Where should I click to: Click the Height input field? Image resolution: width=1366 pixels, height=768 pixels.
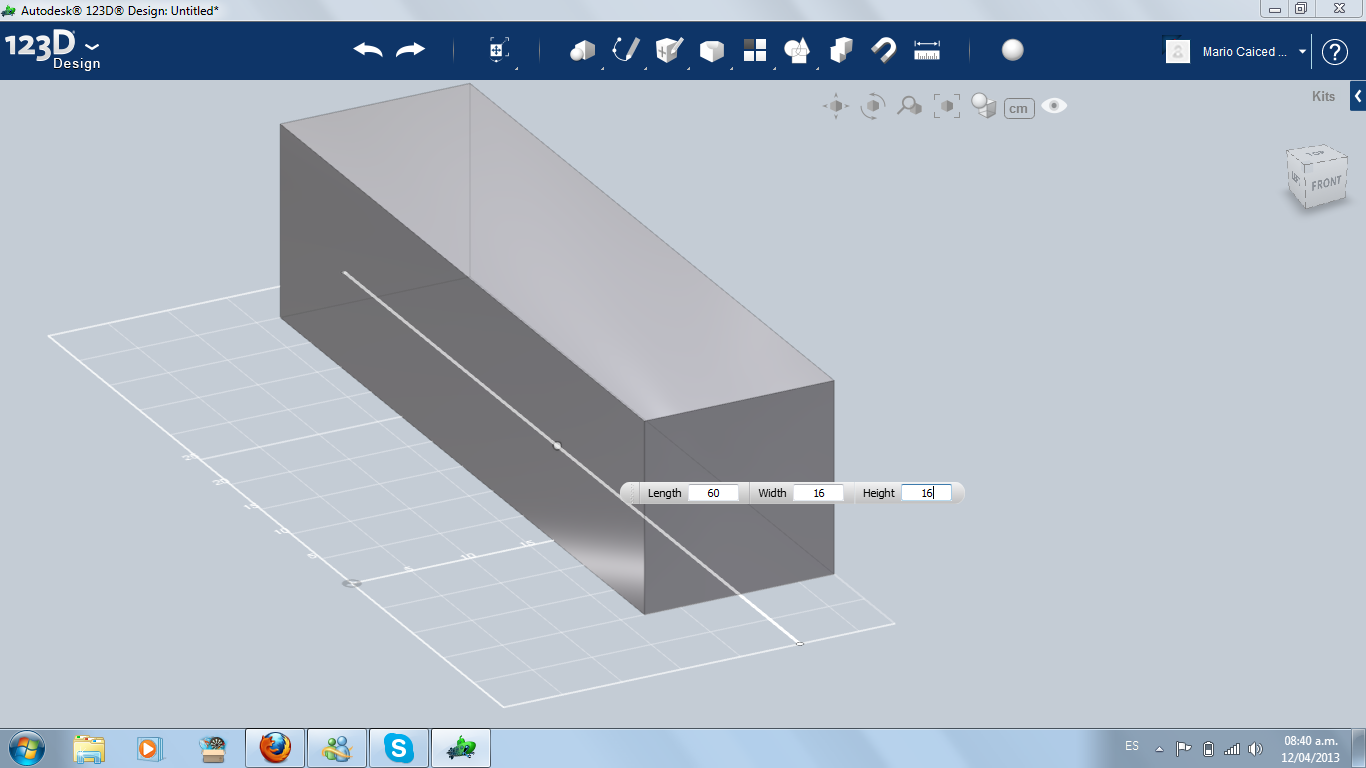pyautogui.click(x=926, y=493)
